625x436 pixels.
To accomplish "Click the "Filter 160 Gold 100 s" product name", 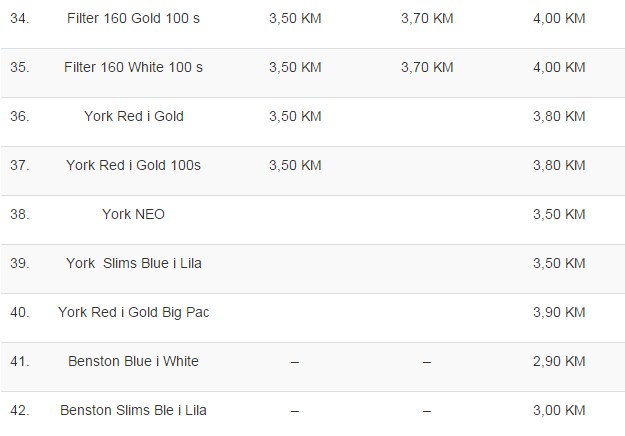I will (x=134, y=18).
